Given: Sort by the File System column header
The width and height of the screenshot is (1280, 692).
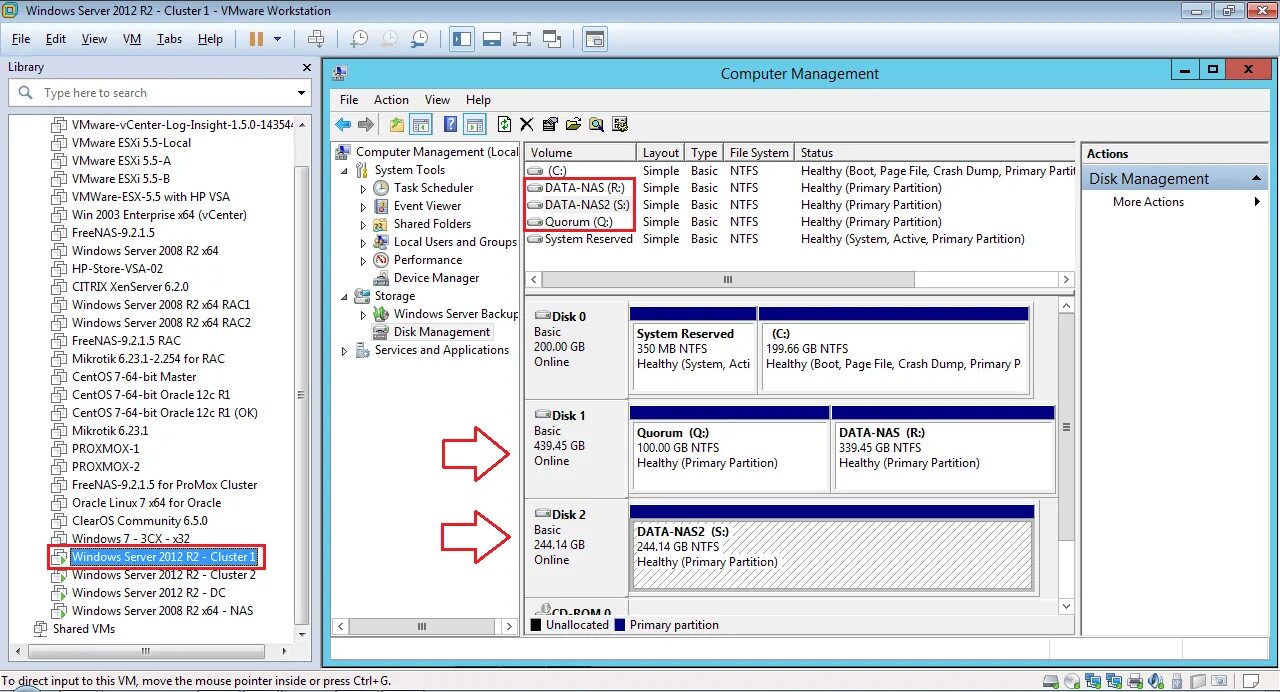Looking at the screenshot, I should pos(759,153).
